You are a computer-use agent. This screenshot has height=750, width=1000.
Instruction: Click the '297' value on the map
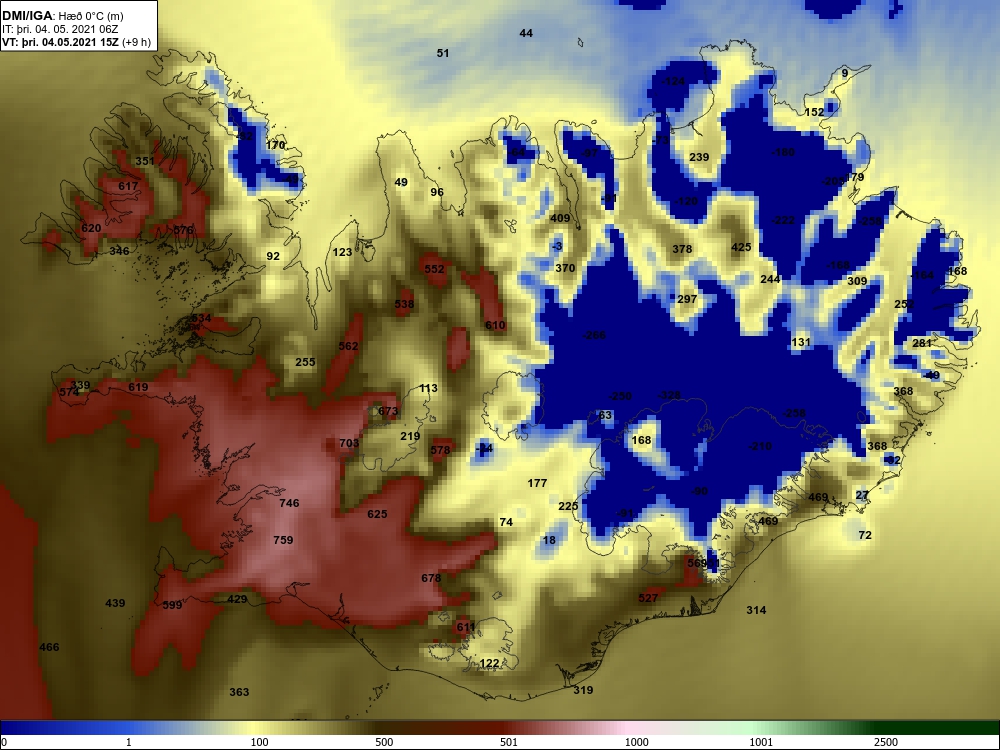687,299
